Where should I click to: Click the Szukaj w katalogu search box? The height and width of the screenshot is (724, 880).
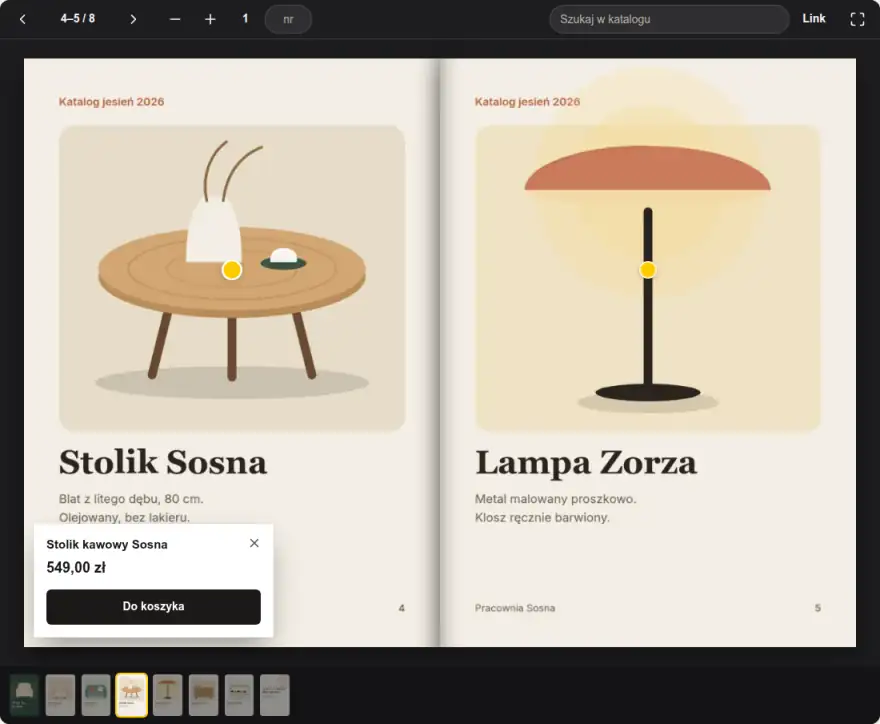669,19
